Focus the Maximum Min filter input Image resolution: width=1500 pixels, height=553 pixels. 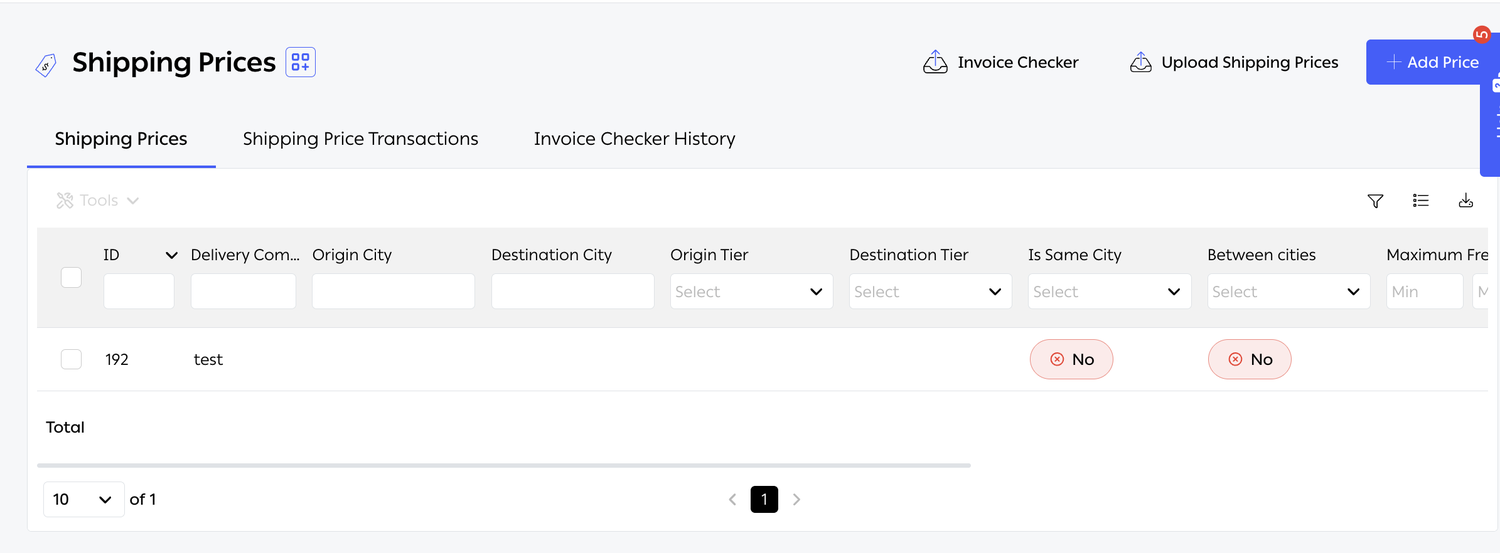tap(1424, 291)
